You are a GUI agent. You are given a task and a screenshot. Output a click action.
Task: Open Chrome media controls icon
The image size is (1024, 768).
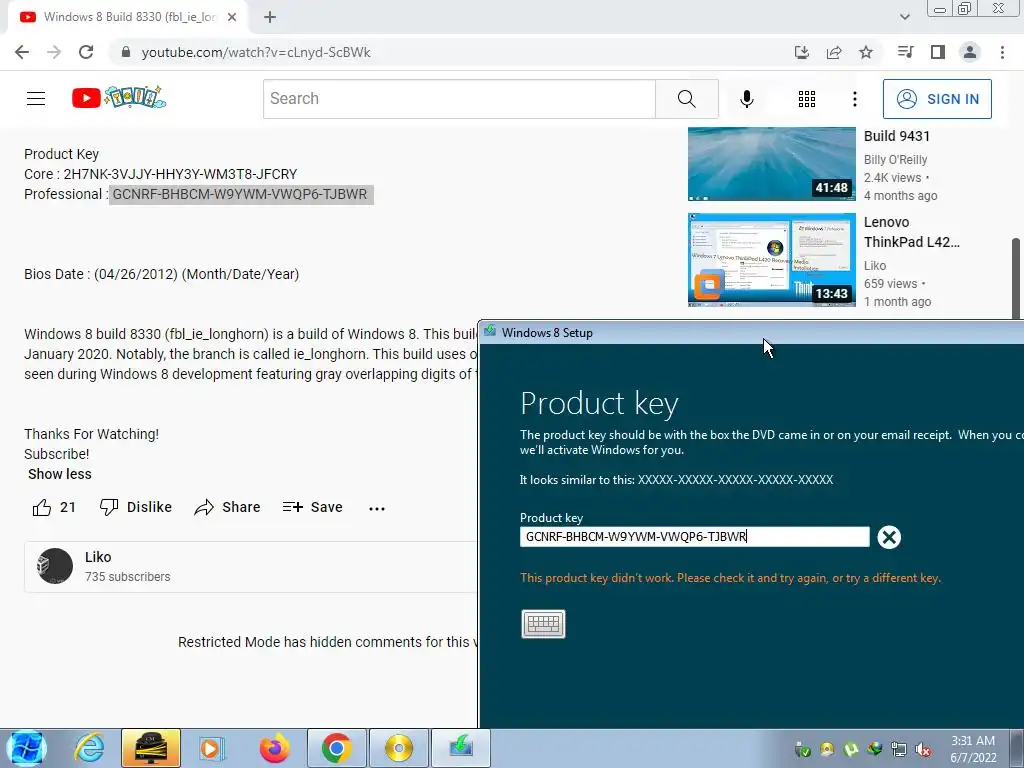[x=906, y=52]
